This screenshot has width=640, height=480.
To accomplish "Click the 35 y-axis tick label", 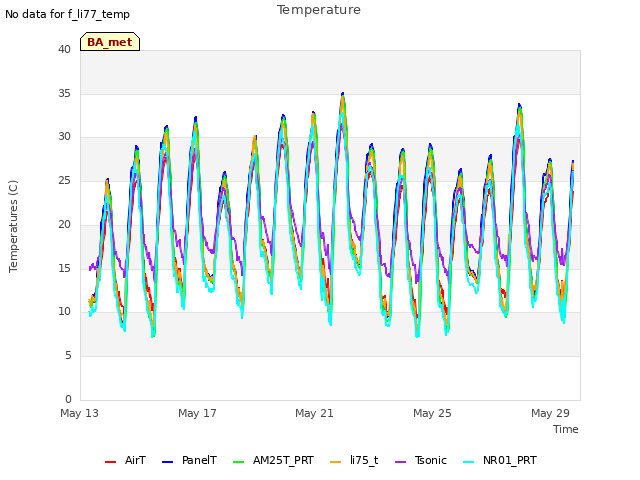I will [64, 93].
